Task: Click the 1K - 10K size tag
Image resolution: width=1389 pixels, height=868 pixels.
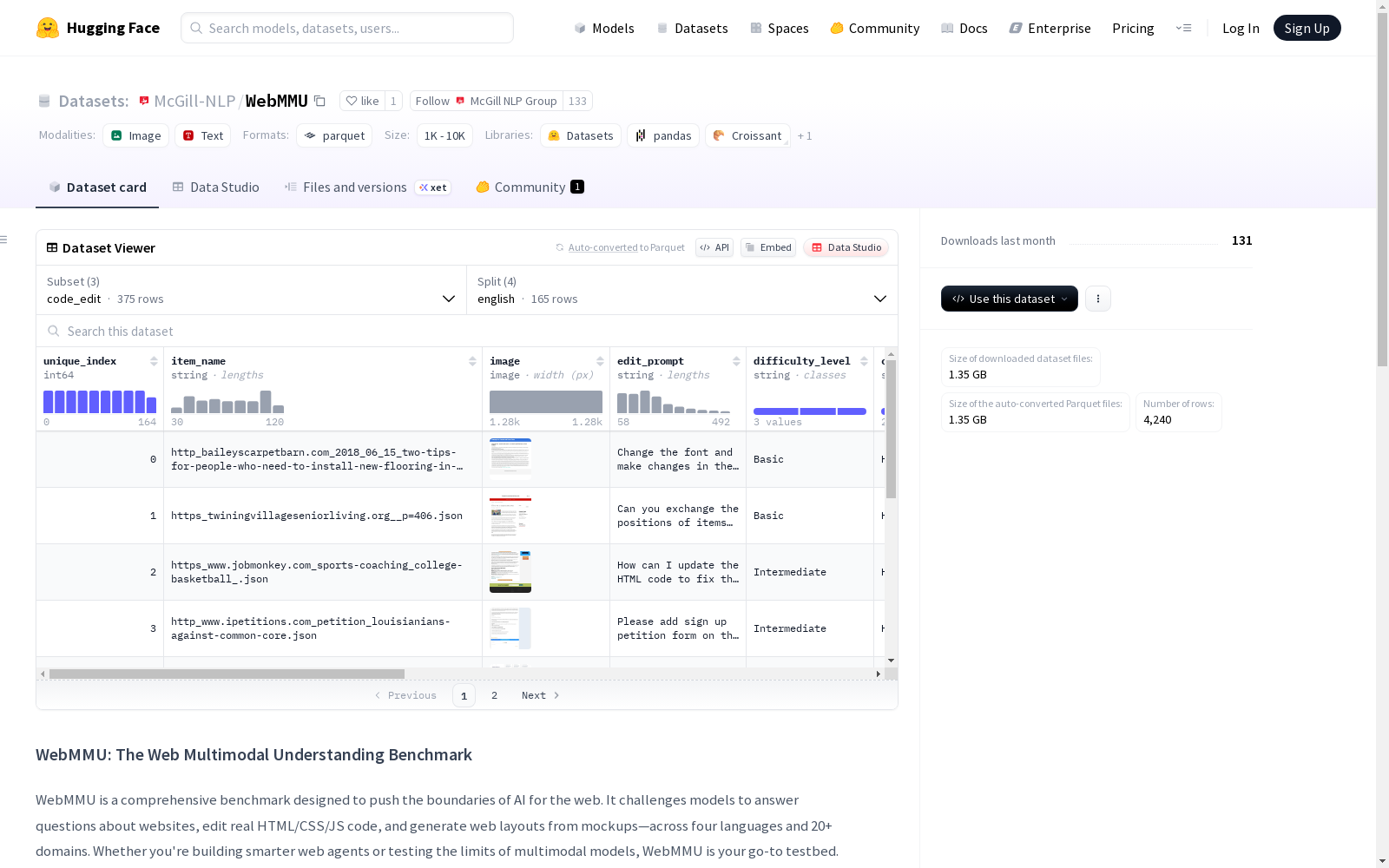Action: pyautogui.click(x=444, y=135)
